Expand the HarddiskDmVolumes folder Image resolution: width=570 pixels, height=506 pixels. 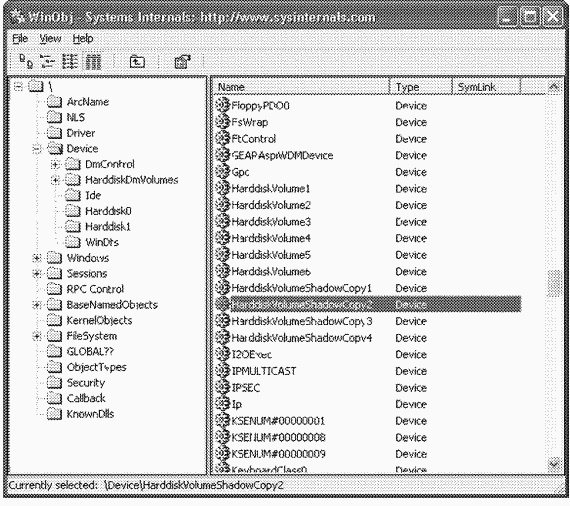pos(55,180)
